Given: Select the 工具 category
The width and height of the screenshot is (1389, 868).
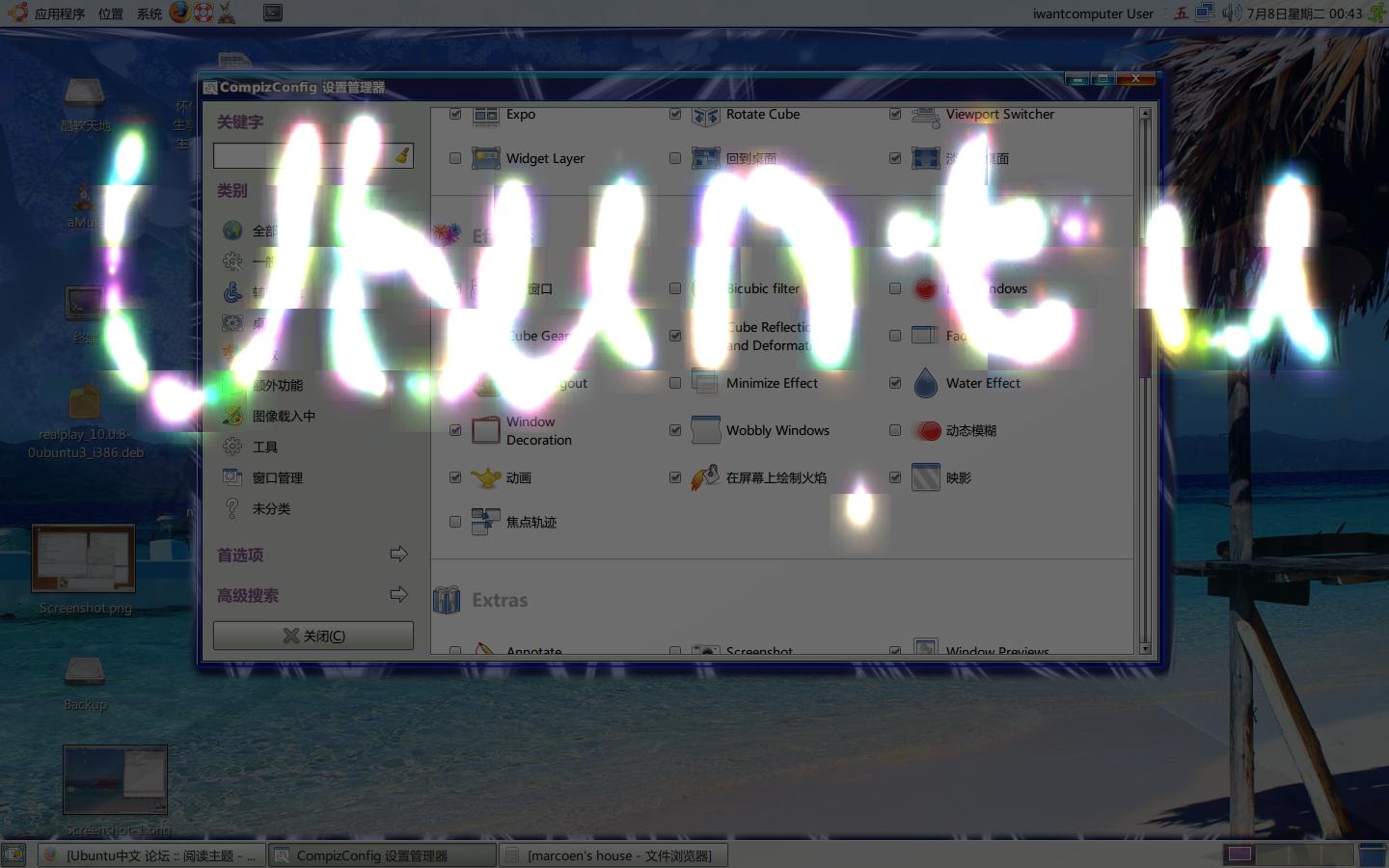Looking at the screenshot, I should [x=264, y=447].
